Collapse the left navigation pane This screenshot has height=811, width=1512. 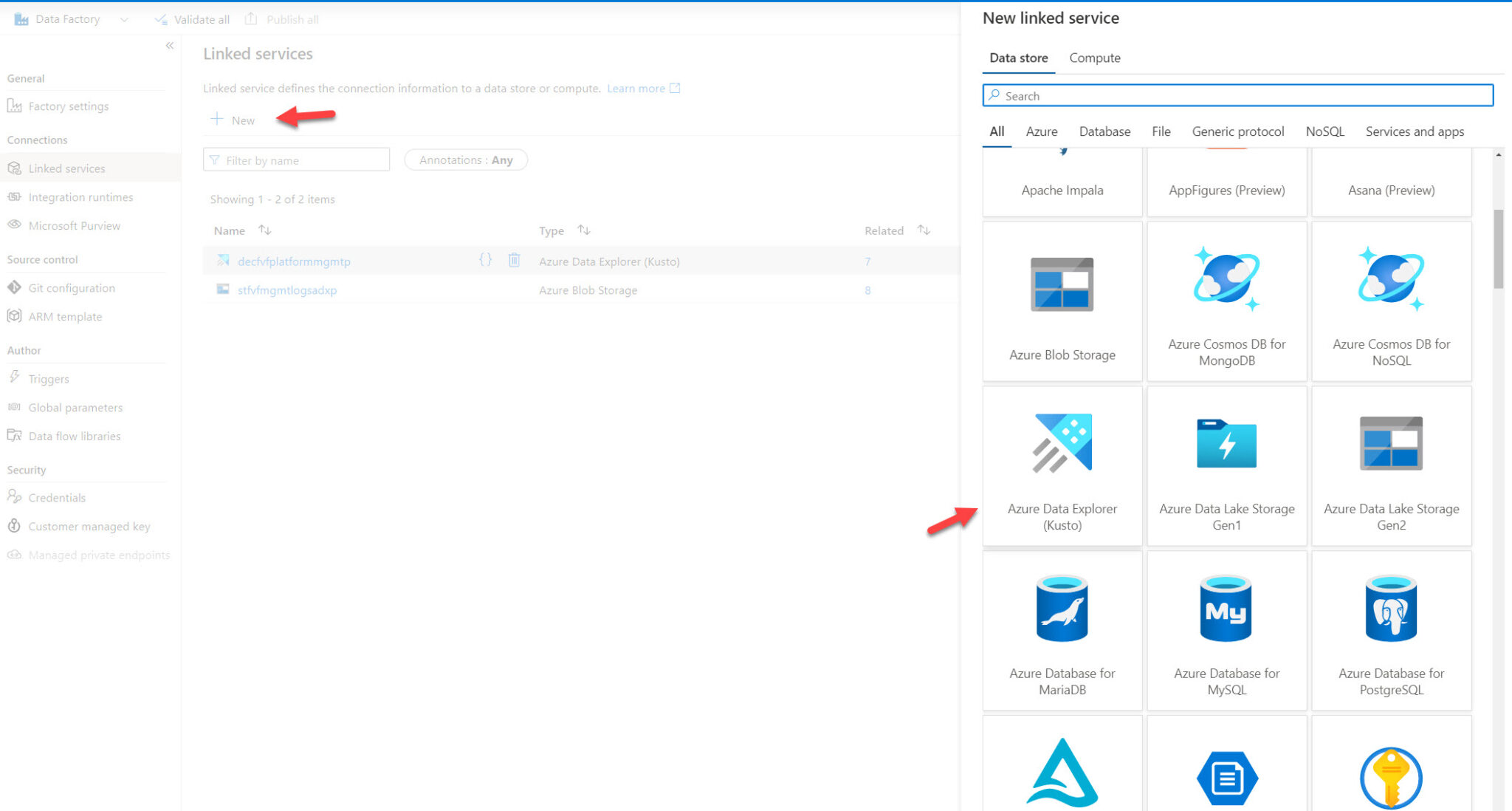click(x=170, y=46)
